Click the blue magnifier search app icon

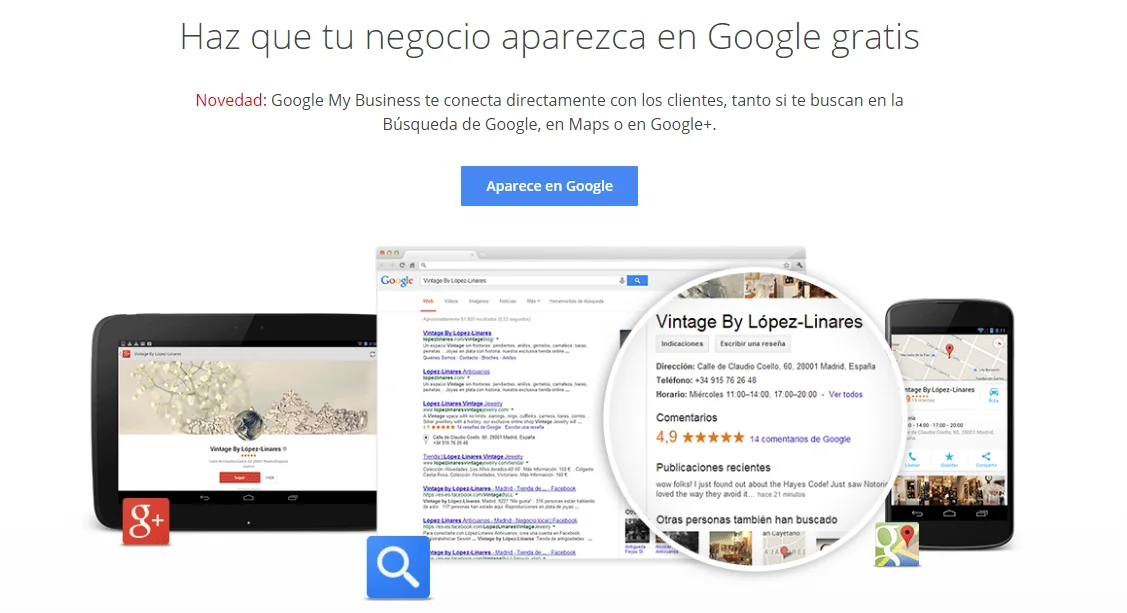[398, 567]
